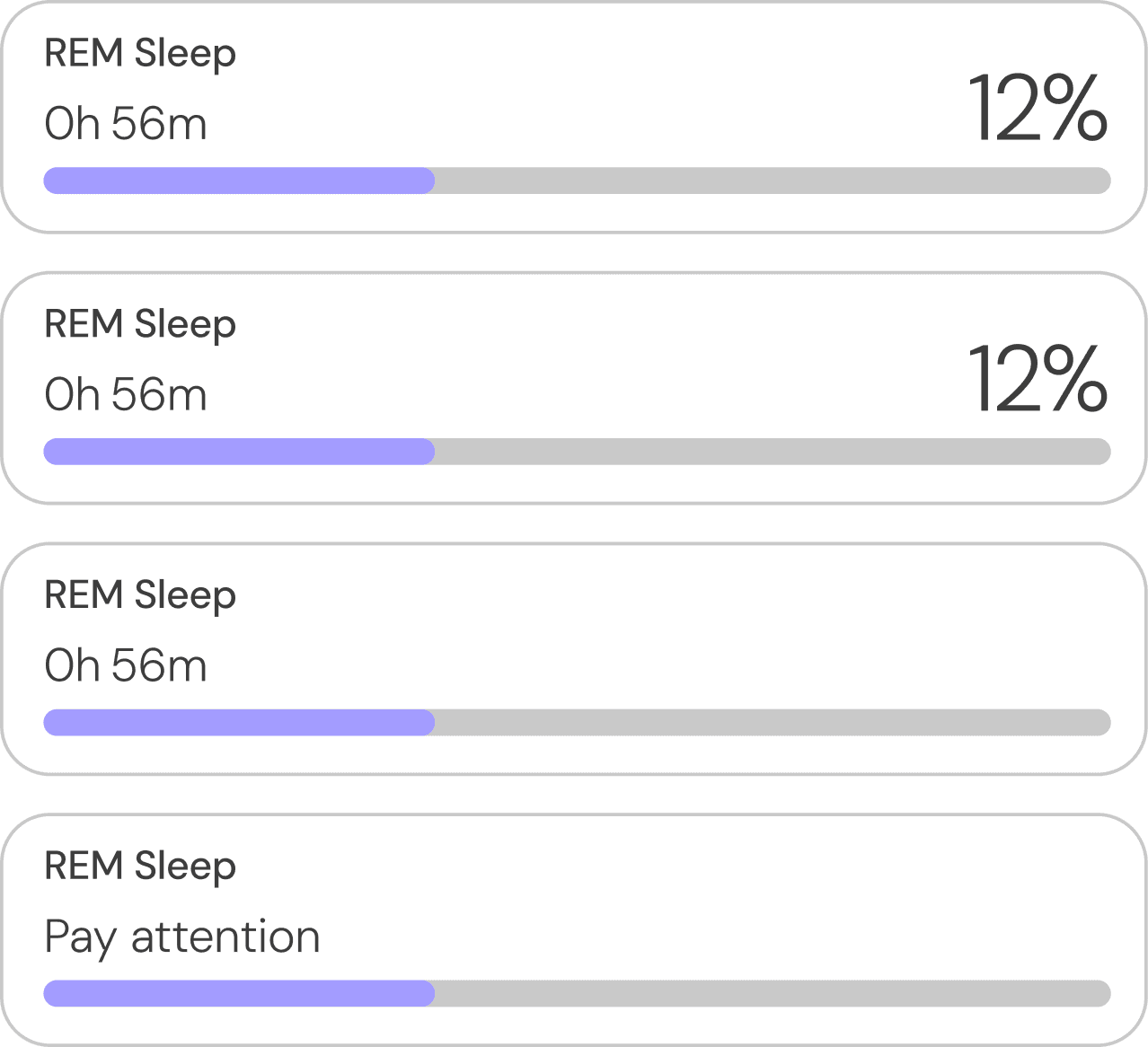Select the REM Sleep label in the third card
1148x1047 pixels.
click(140, 596)
